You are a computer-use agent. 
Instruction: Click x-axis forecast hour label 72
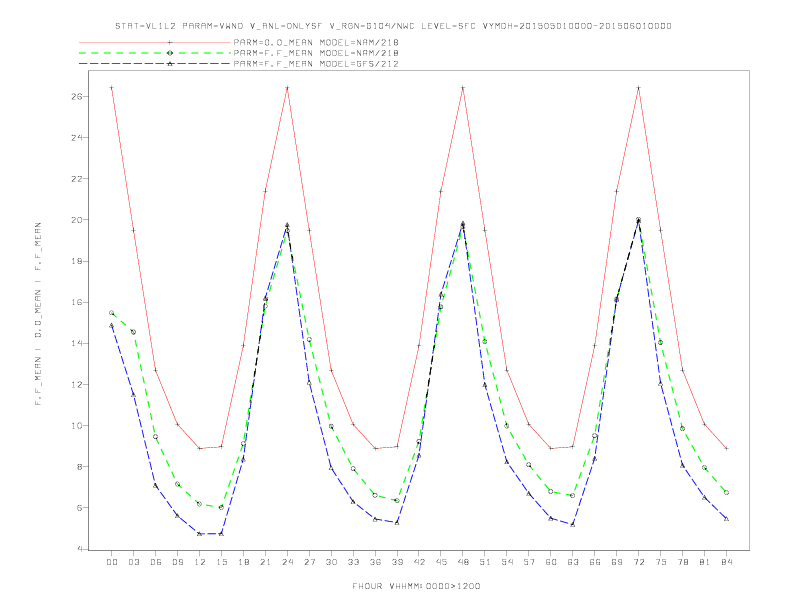click(x=638, y=562)
